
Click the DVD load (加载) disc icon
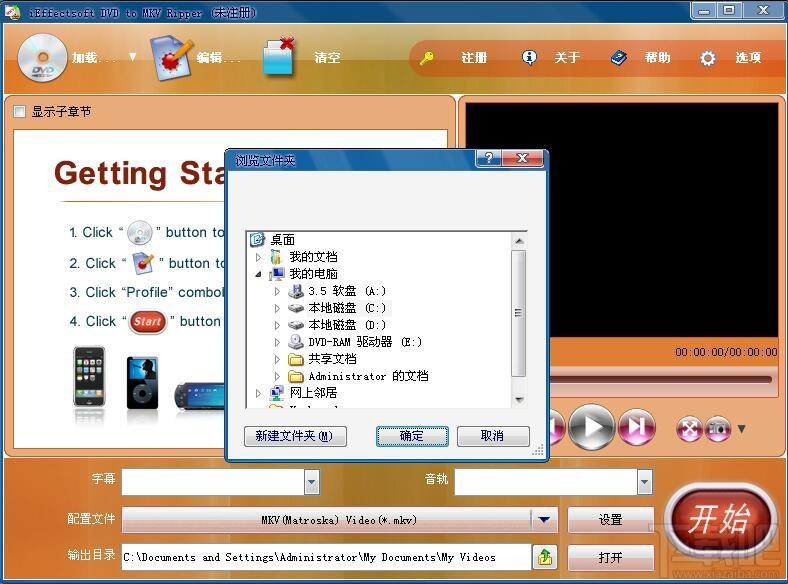coord(42,58)
